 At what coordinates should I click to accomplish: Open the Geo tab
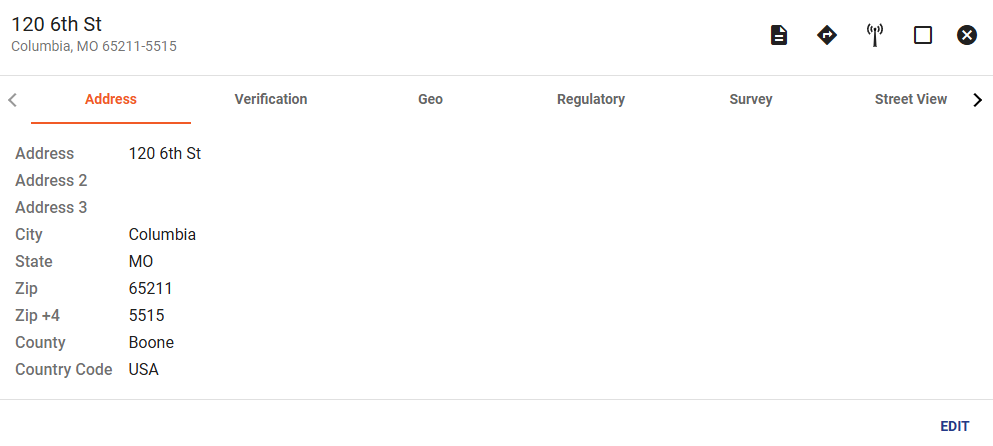click(430, 99)
